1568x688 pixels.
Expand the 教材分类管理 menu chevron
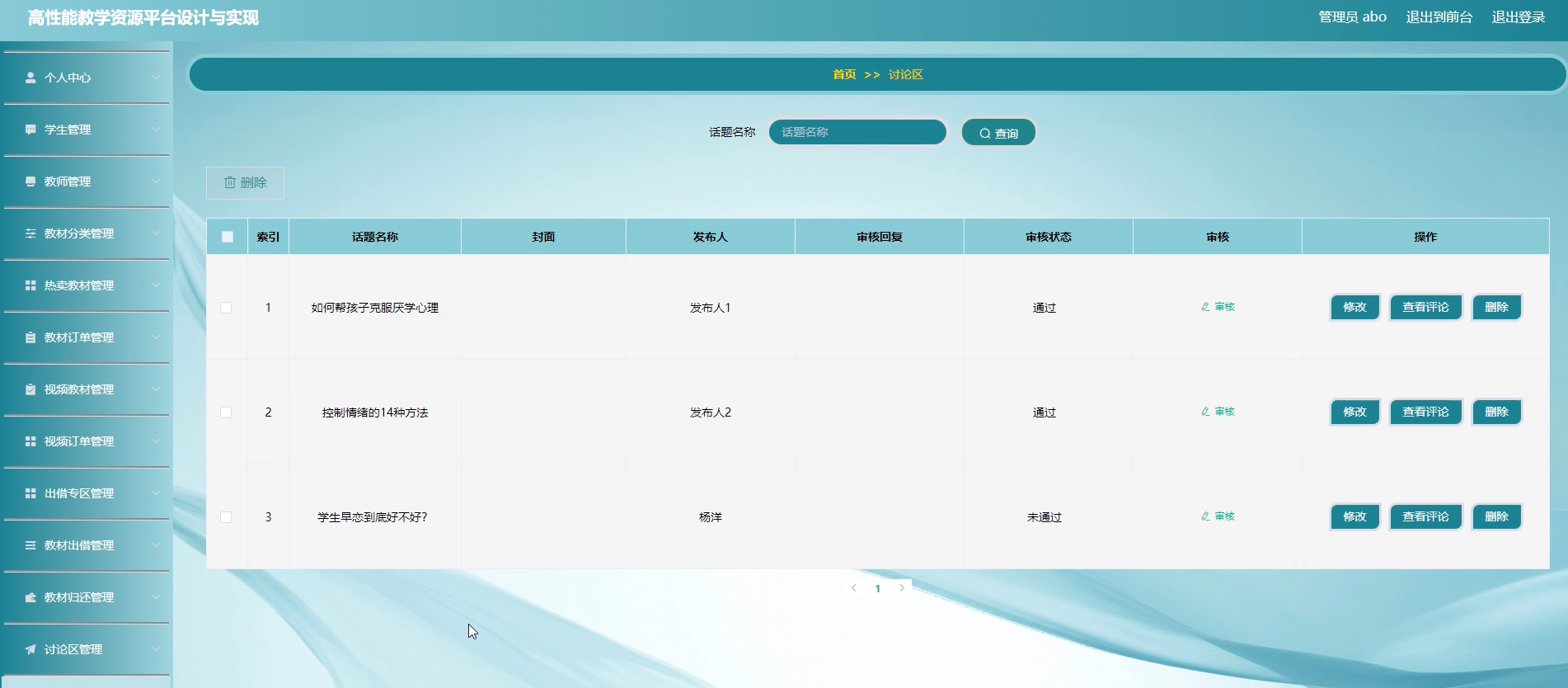156,233
